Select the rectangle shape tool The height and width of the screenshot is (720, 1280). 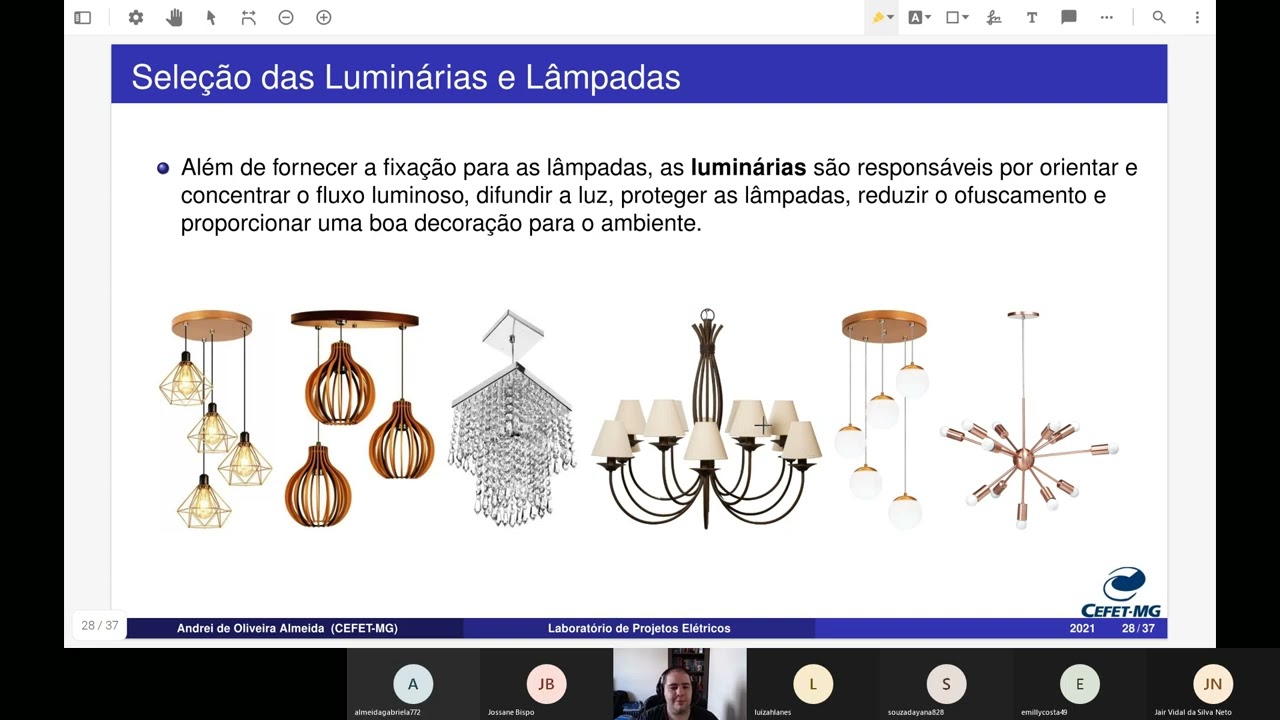click(x=953, y=17)
